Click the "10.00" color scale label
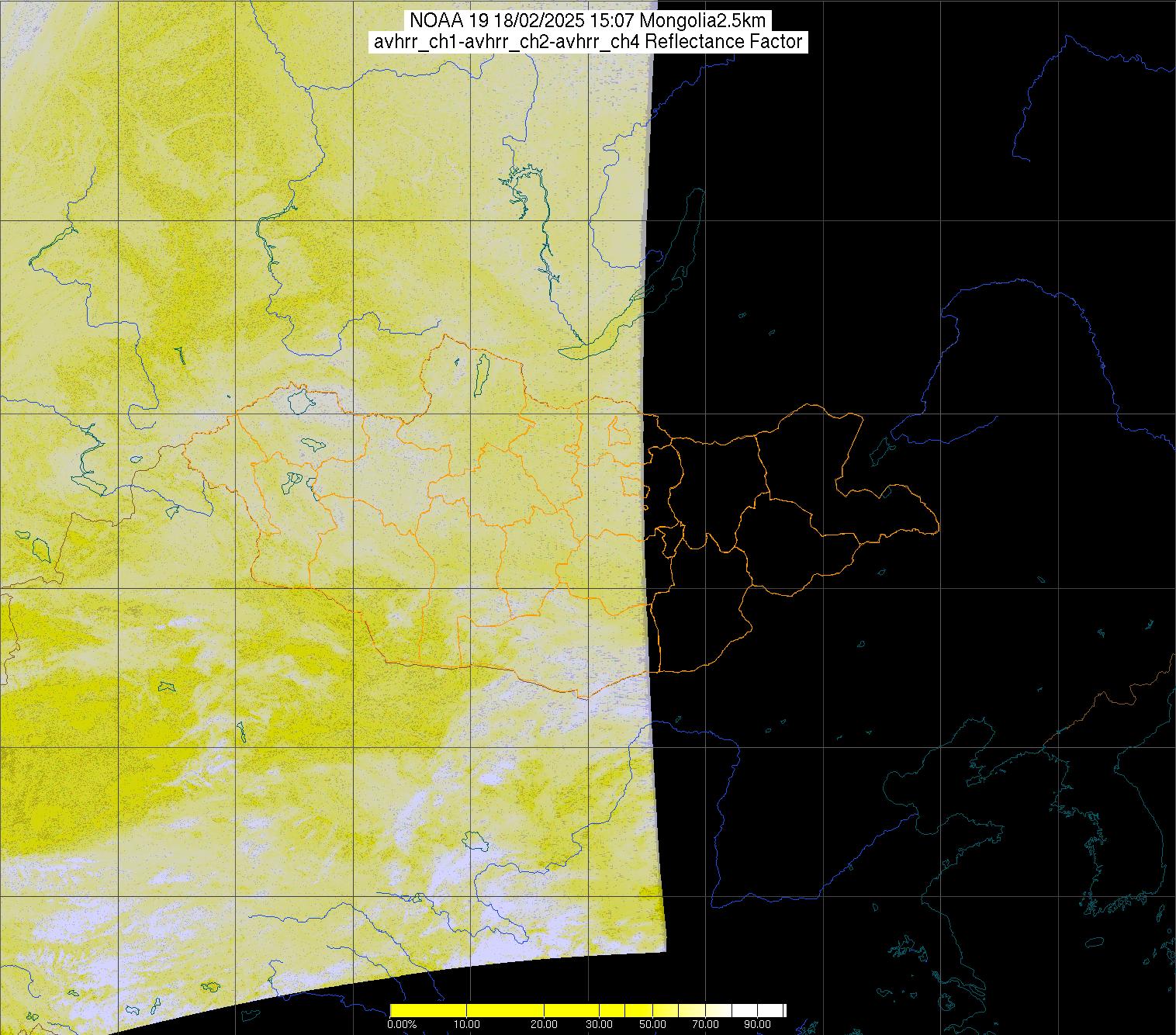This screenshot has height=1035, width=1176. click(x=467, y=1025)
